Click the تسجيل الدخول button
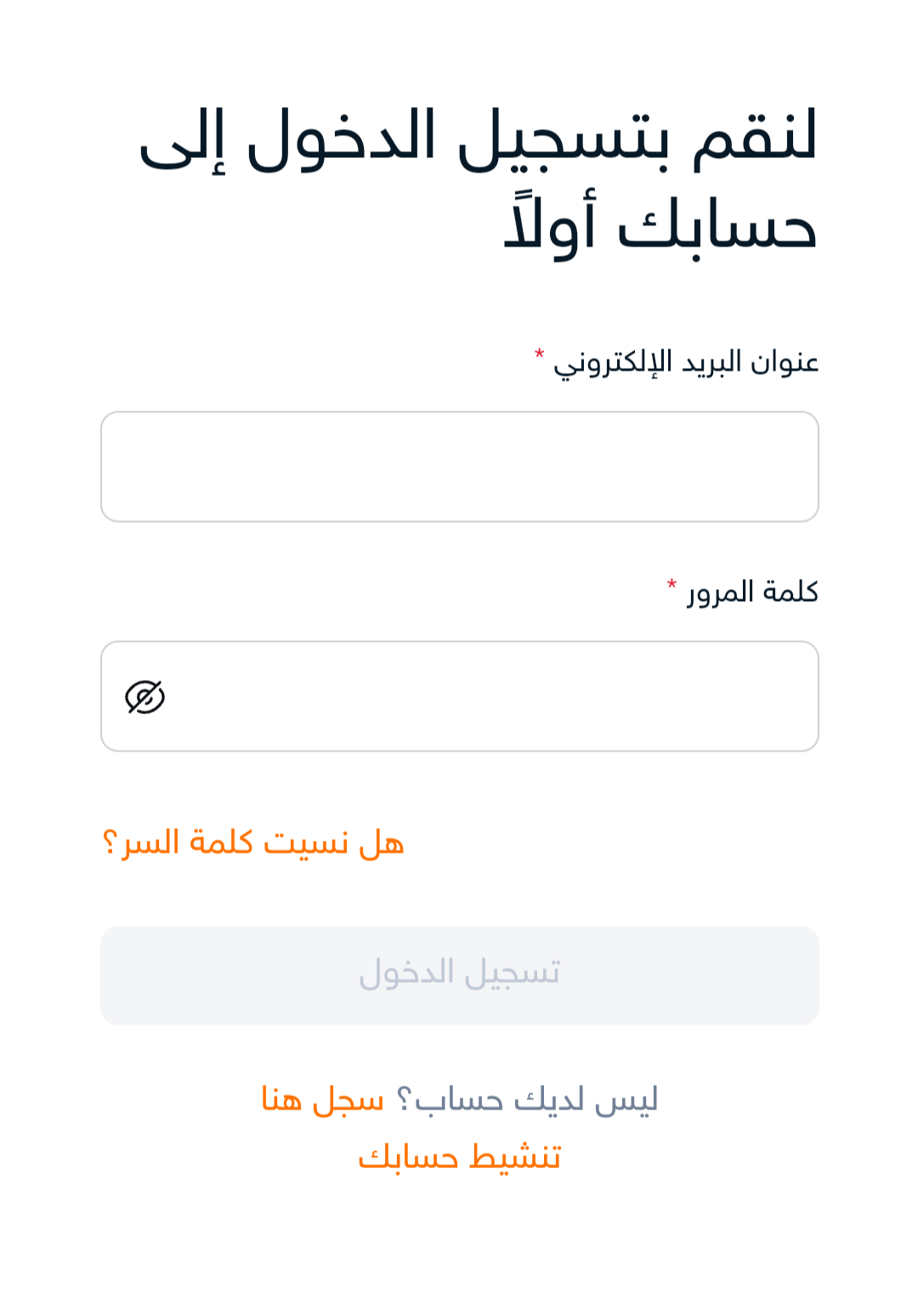Screen dimensions: 918x1316 pyautogui.click(x=460, y=975)
